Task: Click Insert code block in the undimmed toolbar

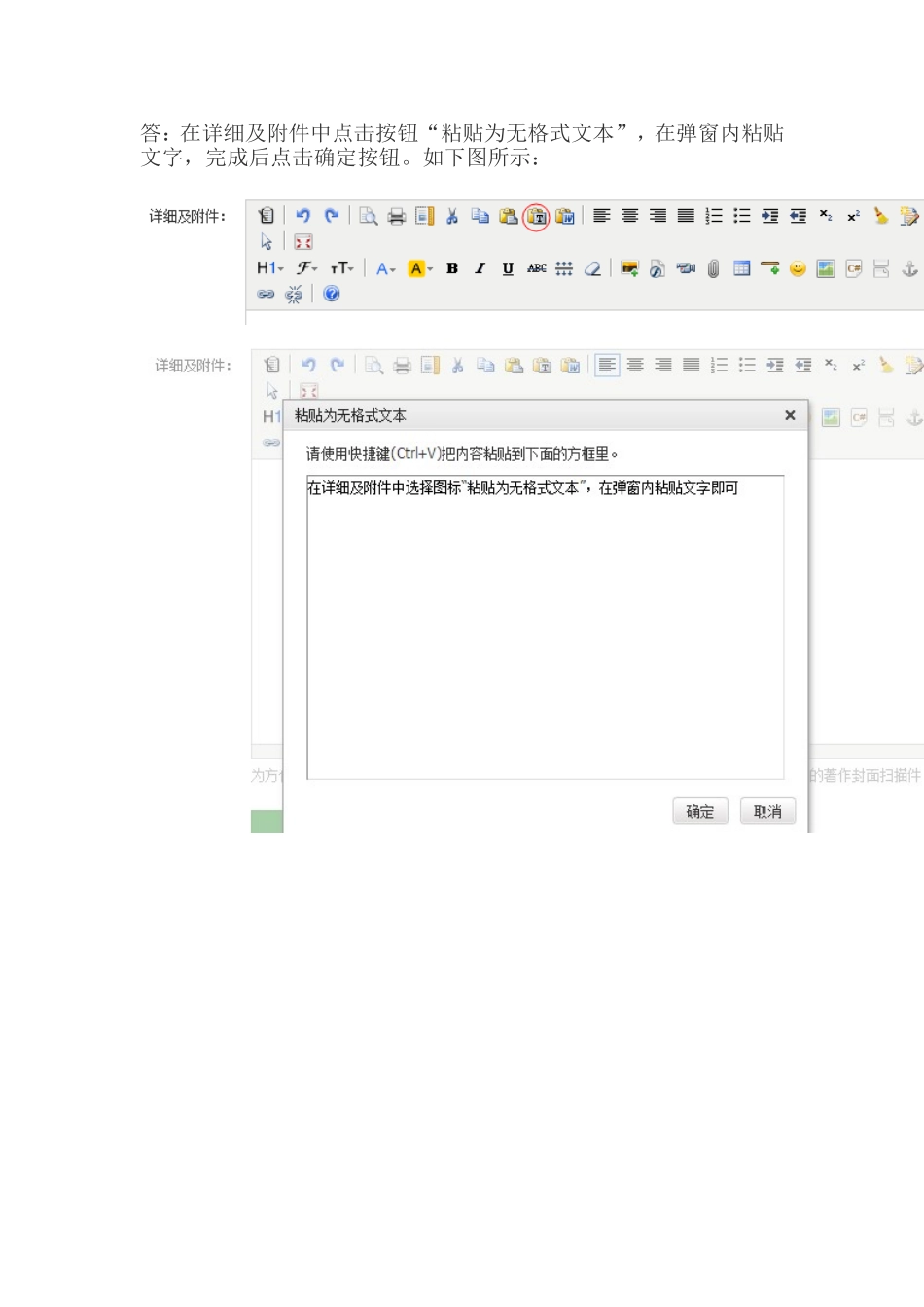Action: tap(854, 268)
